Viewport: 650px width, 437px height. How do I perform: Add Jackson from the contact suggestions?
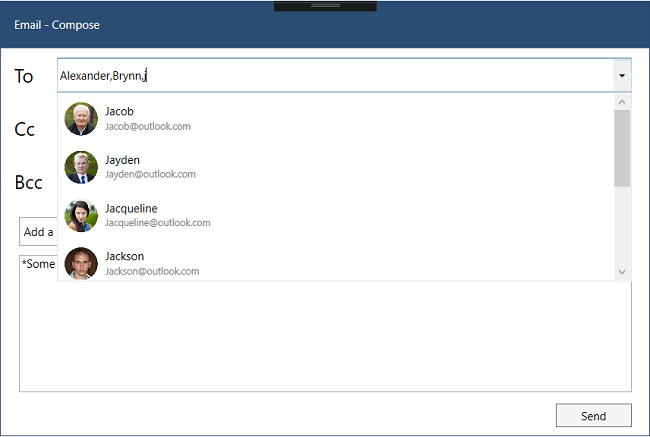click(x=124, y=256)
